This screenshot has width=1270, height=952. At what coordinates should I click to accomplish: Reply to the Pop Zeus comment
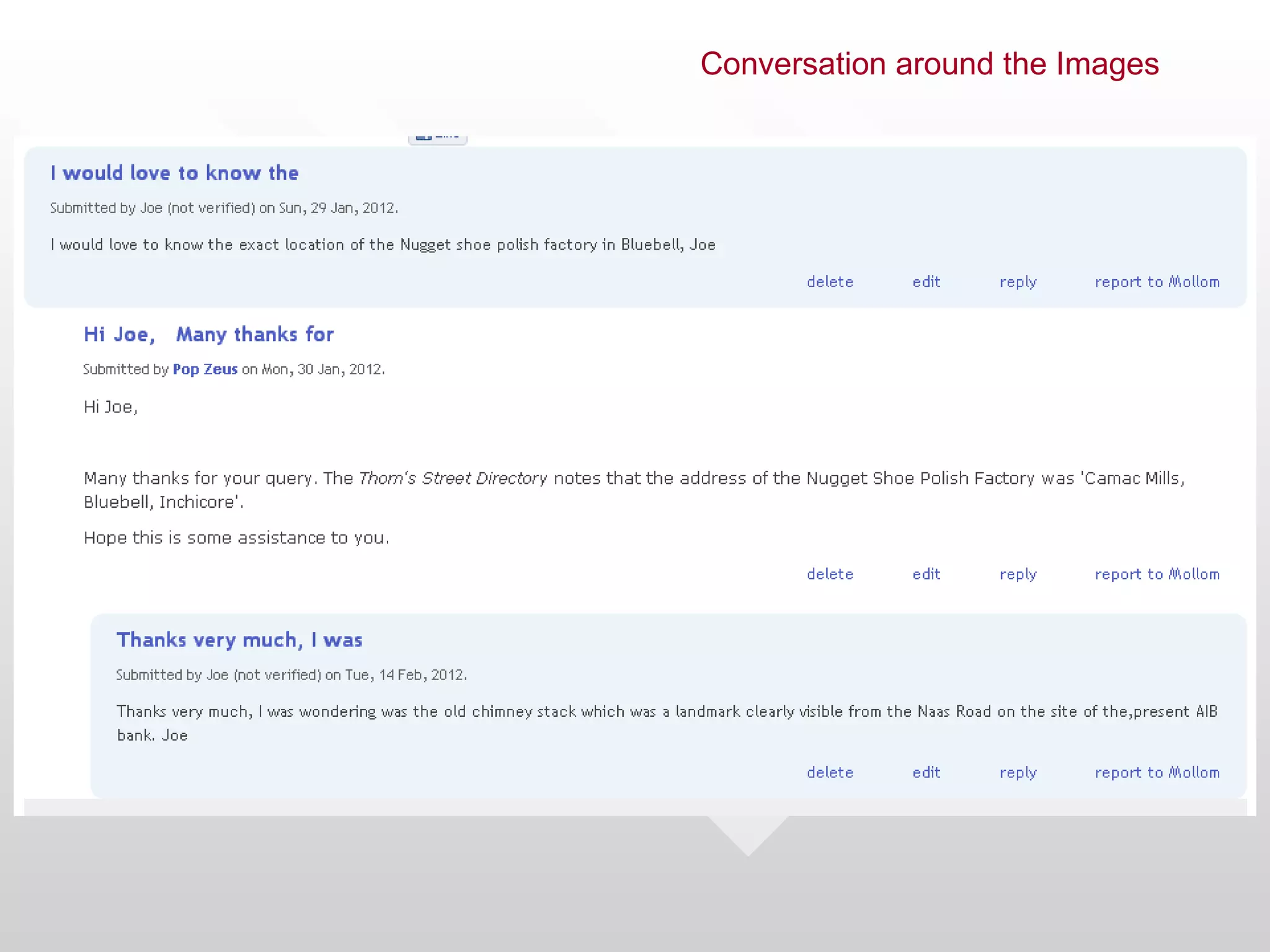(1018, 575)
